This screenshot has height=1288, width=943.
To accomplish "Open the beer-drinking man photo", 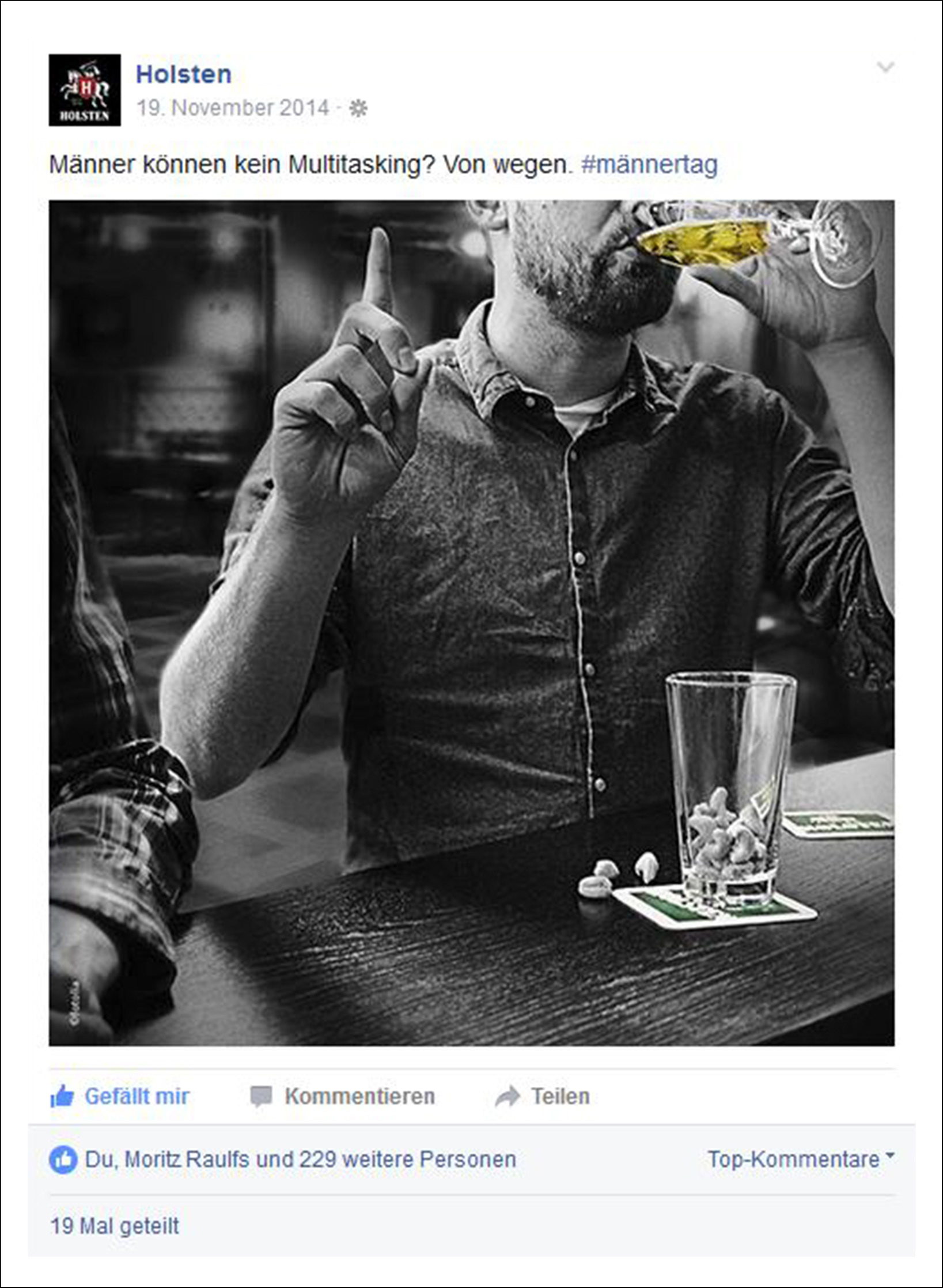I will pyautogui.click(x=471, y=623).
